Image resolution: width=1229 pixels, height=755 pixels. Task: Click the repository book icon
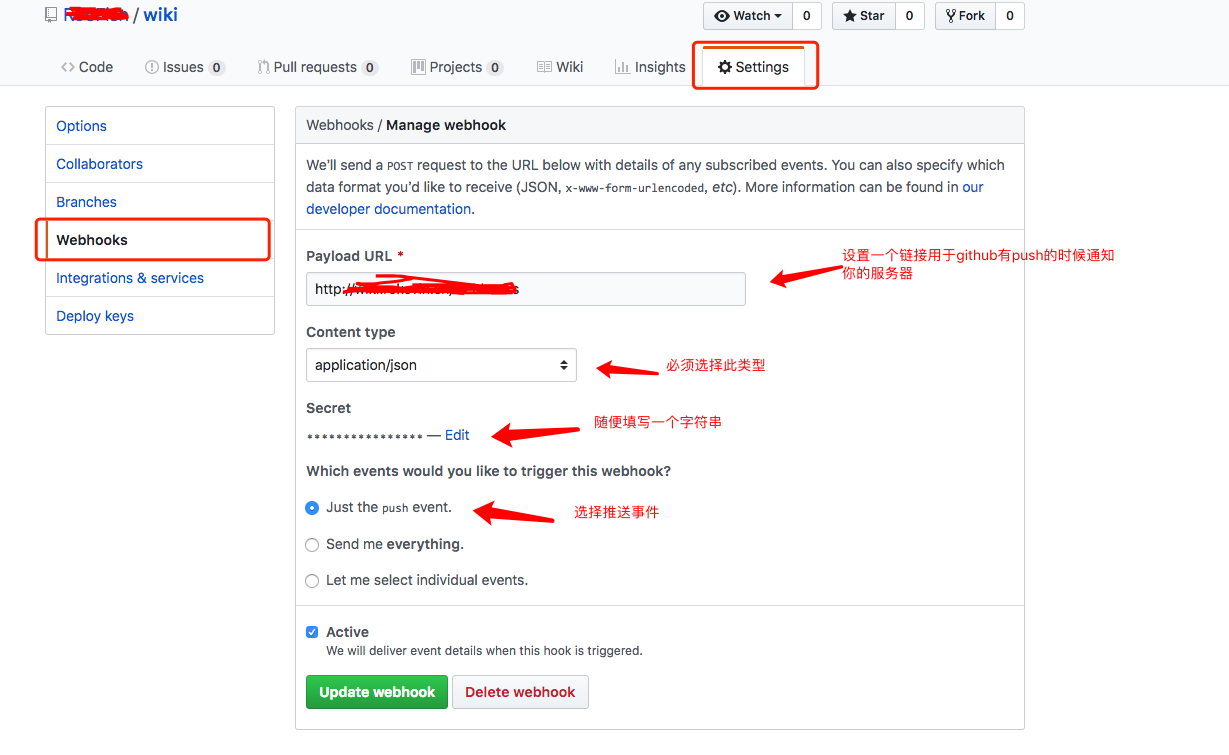(x=51, y=15)
